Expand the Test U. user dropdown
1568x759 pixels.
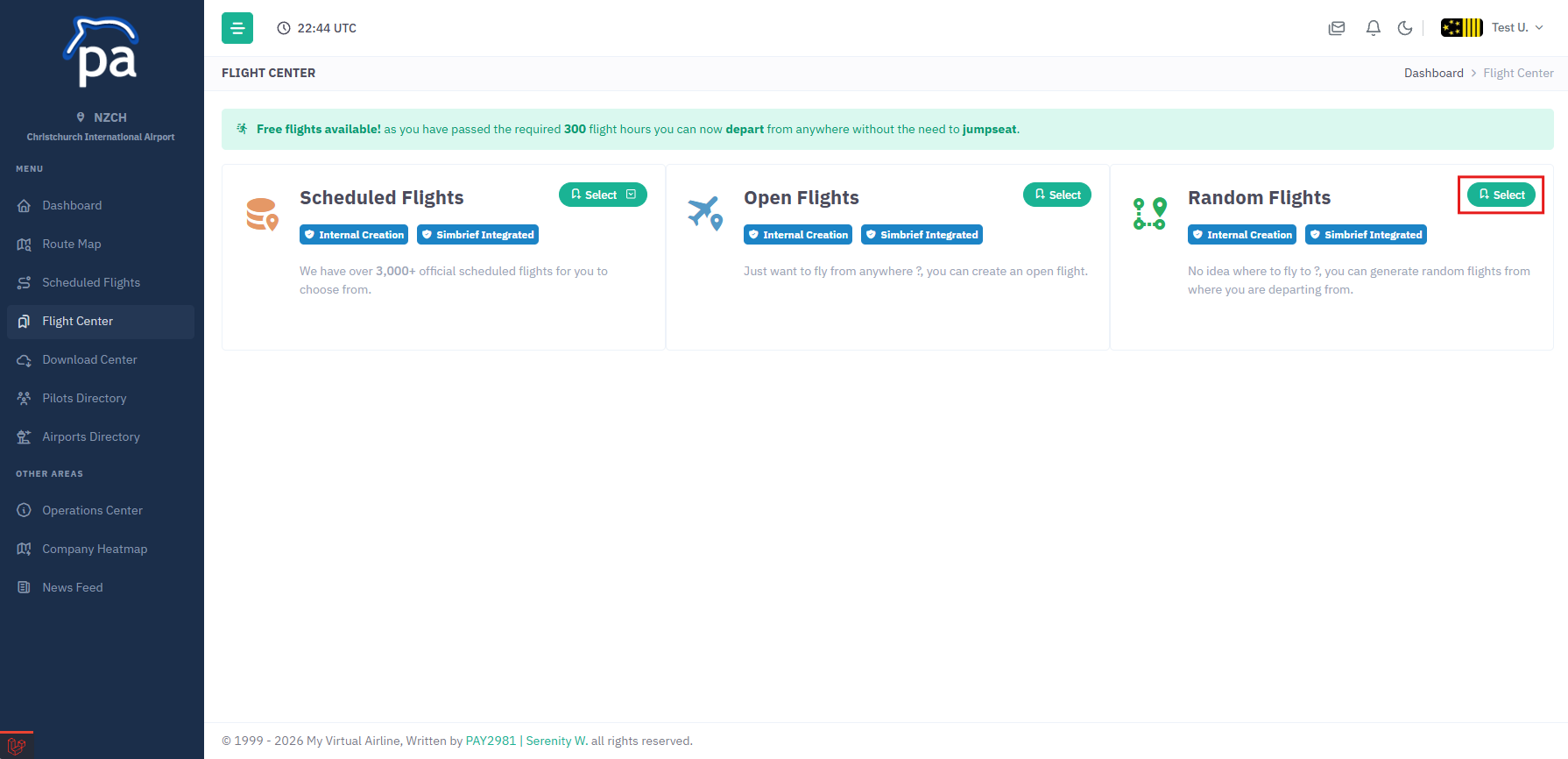pos(1517,28)
